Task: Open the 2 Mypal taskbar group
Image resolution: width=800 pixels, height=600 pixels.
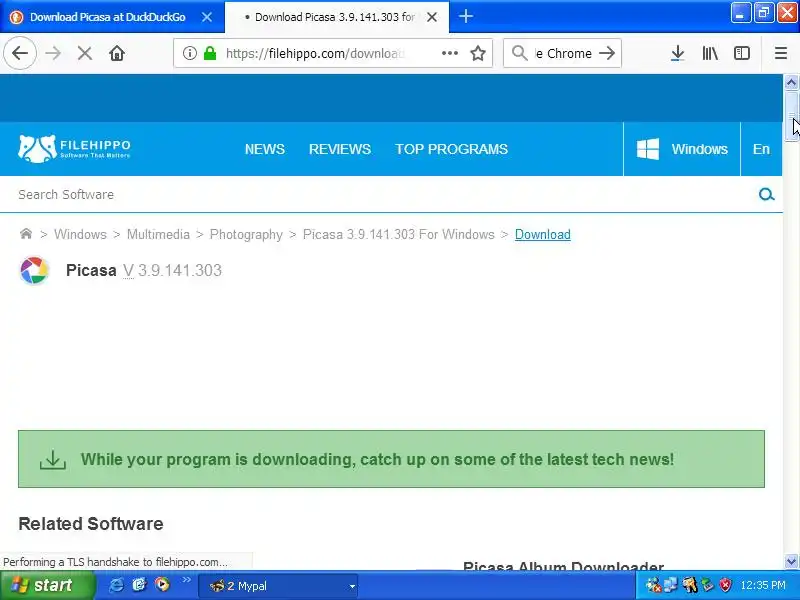Action: (278, 586)
